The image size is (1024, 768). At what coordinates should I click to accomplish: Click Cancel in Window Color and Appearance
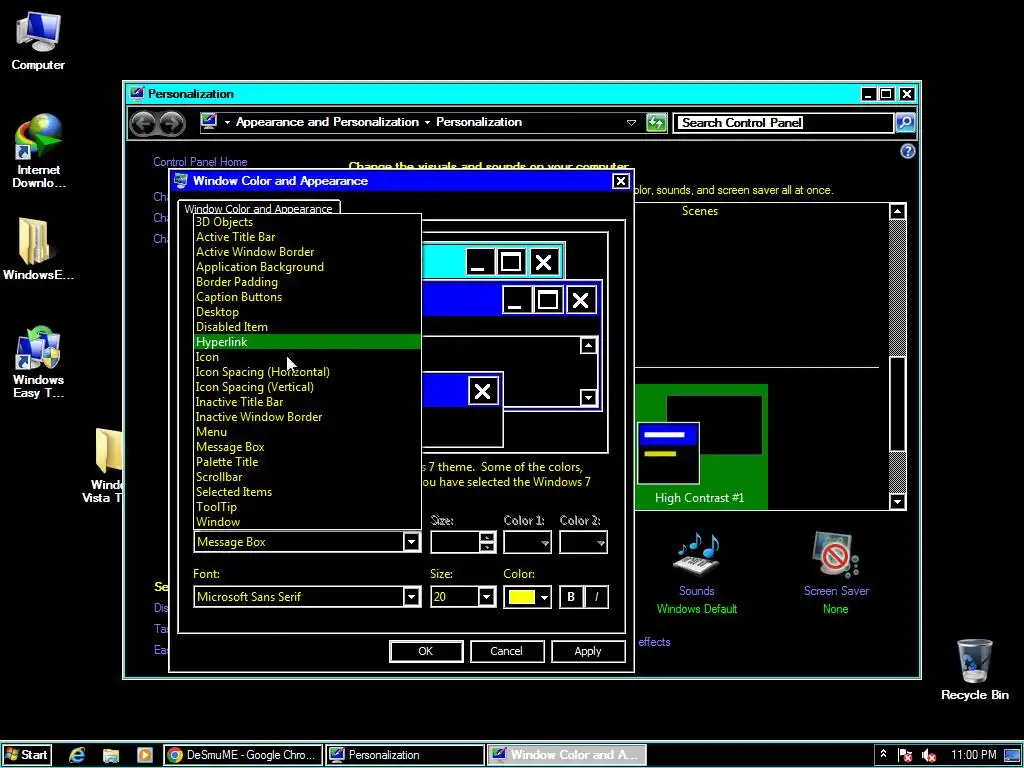(506, 651)
